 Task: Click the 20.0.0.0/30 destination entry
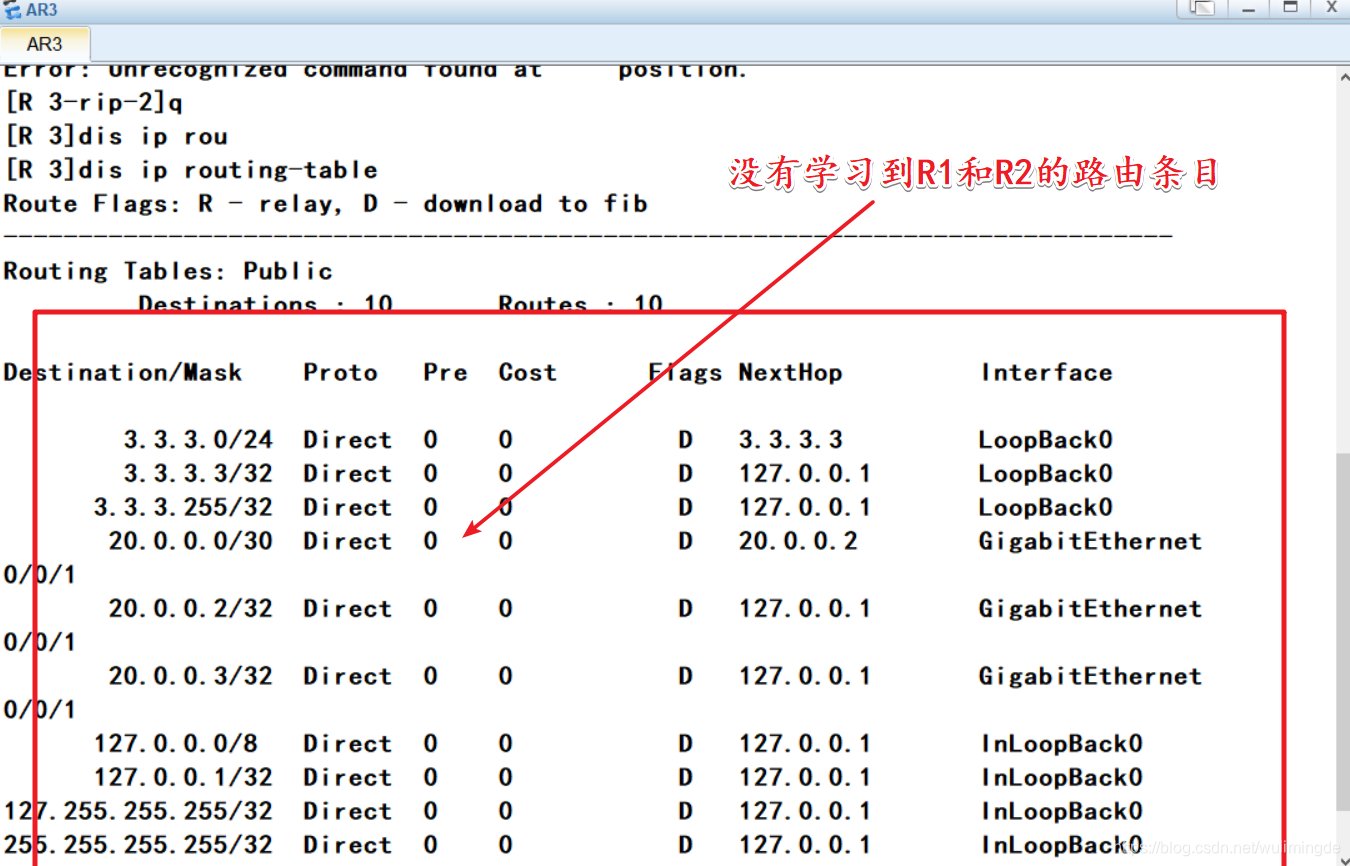[191, 541]
